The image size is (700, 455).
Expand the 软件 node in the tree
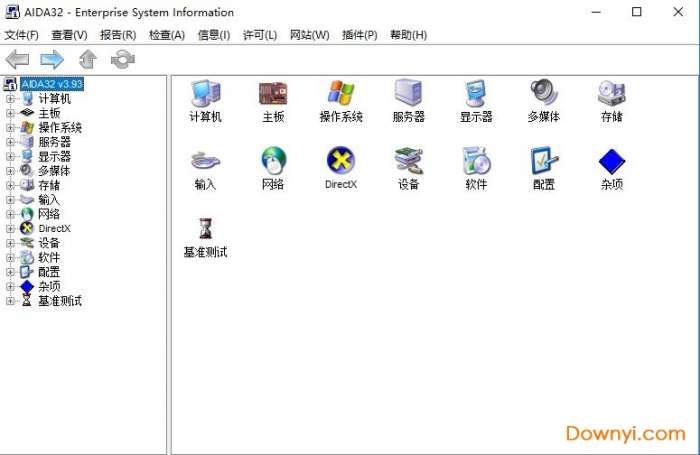[x=10, y=257]
